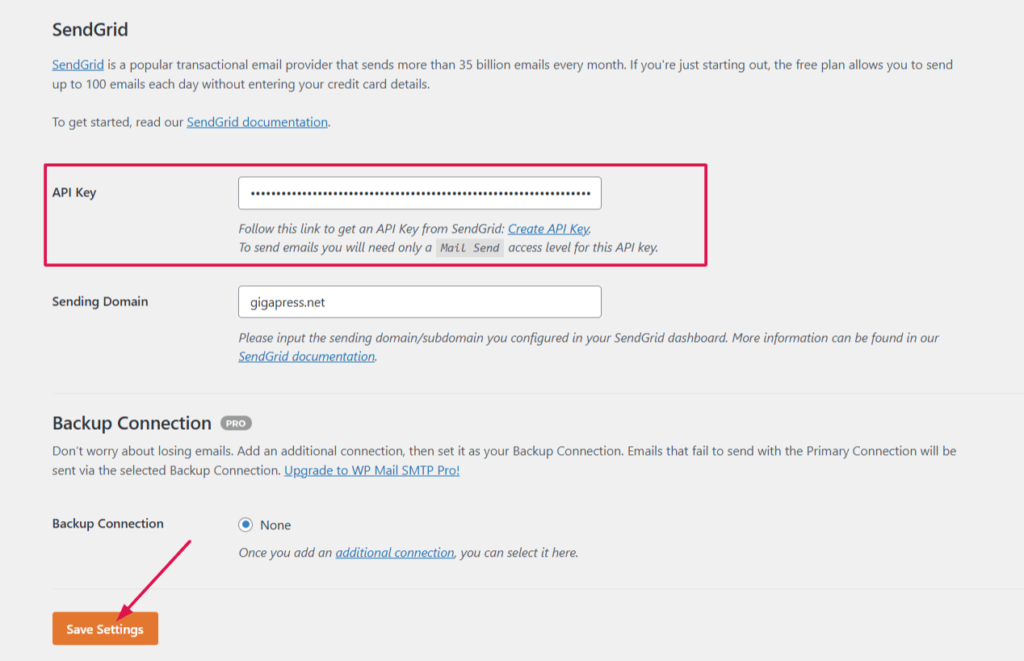This screenshot has height=661, width=1024.
Task: Open the additional connection link
Action: click(x=394, y=553)
